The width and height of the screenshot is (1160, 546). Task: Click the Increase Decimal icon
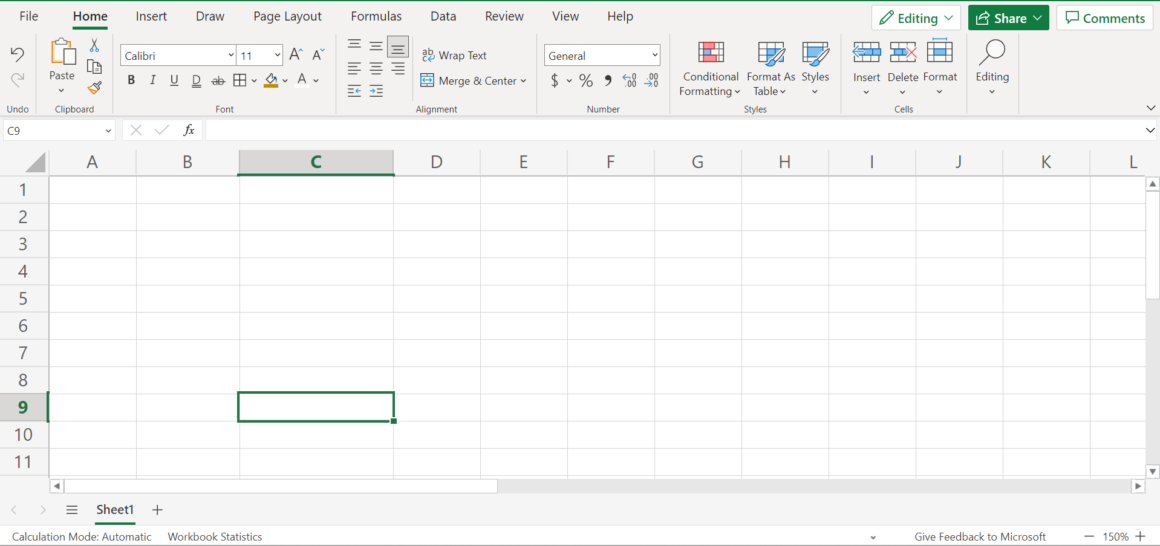coord(630,81)
